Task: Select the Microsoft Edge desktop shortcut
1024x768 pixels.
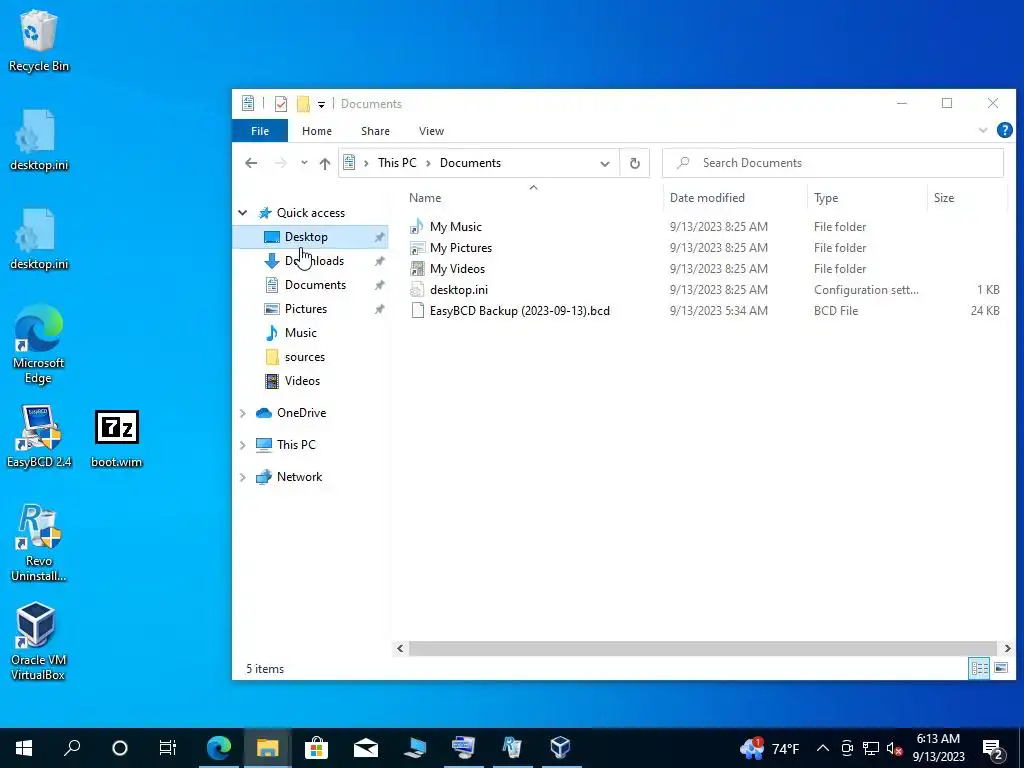Action: (38, 344)
